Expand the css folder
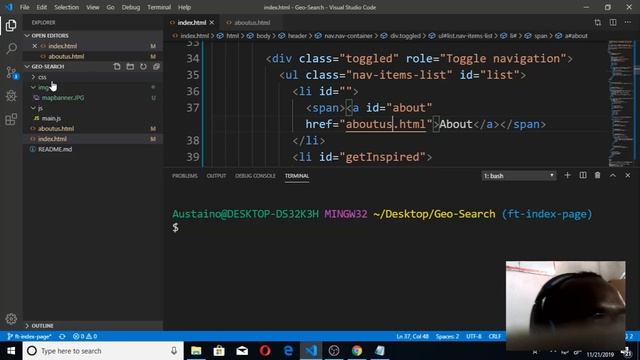The height and width of the screenshot is (360, 640). pyautogui.click(x=42, y=77)
